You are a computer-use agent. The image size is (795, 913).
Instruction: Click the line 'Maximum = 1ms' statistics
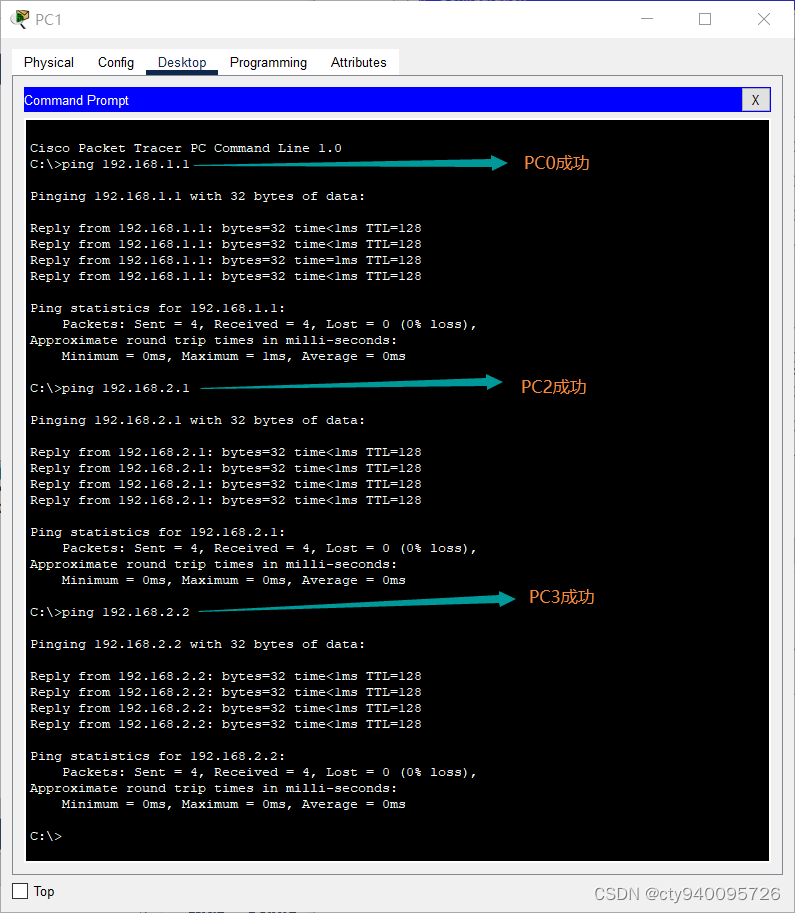(234, 356)
